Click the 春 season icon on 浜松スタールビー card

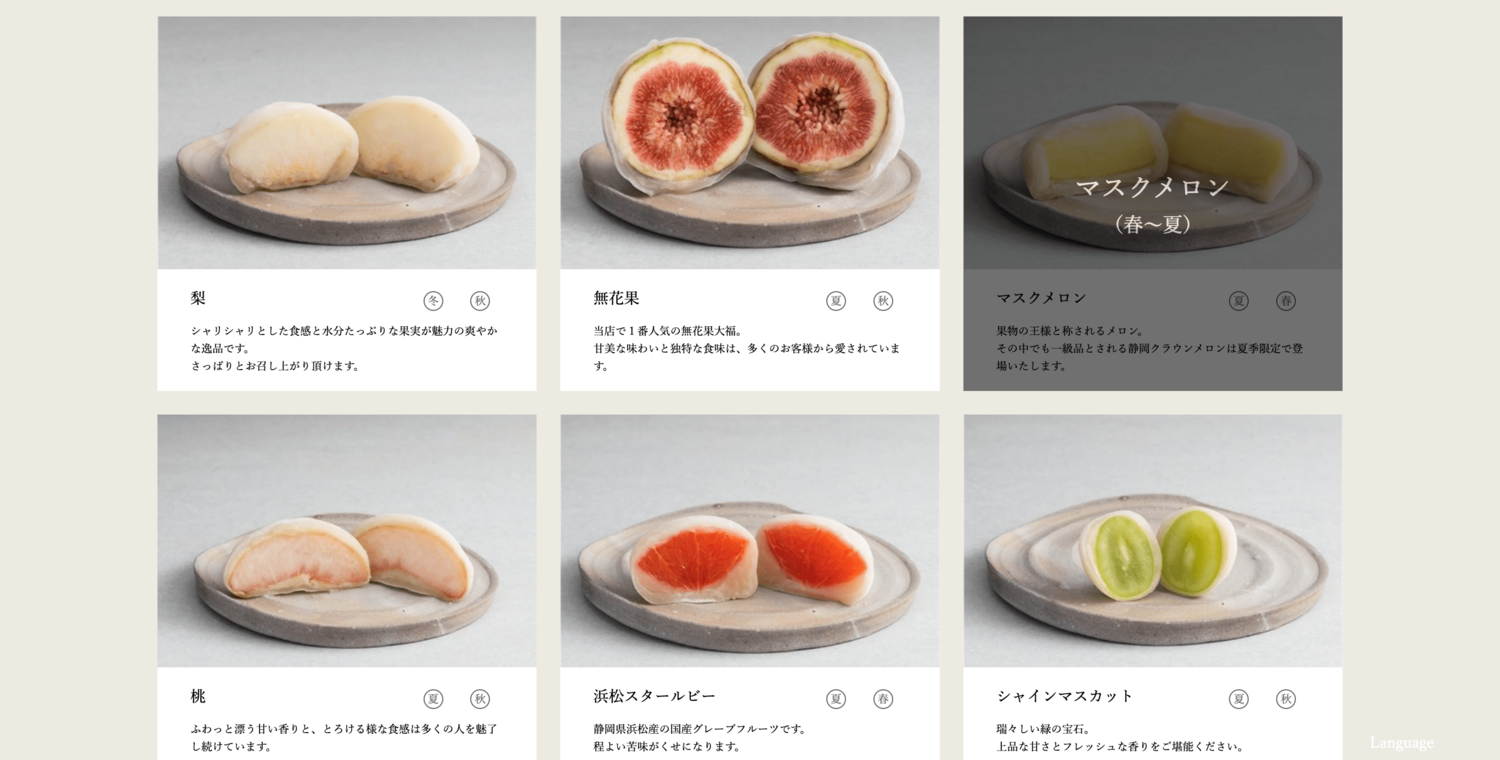883,699
